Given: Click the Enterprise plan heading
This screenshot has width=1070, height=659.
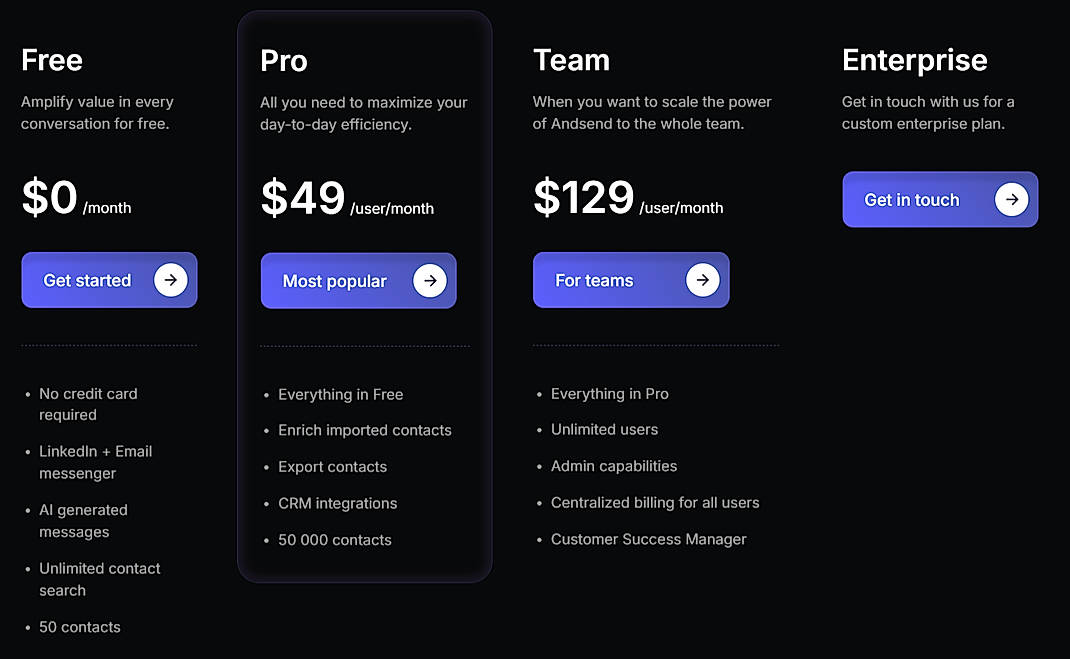Looking at the screenshot, I should click(914, 60).
